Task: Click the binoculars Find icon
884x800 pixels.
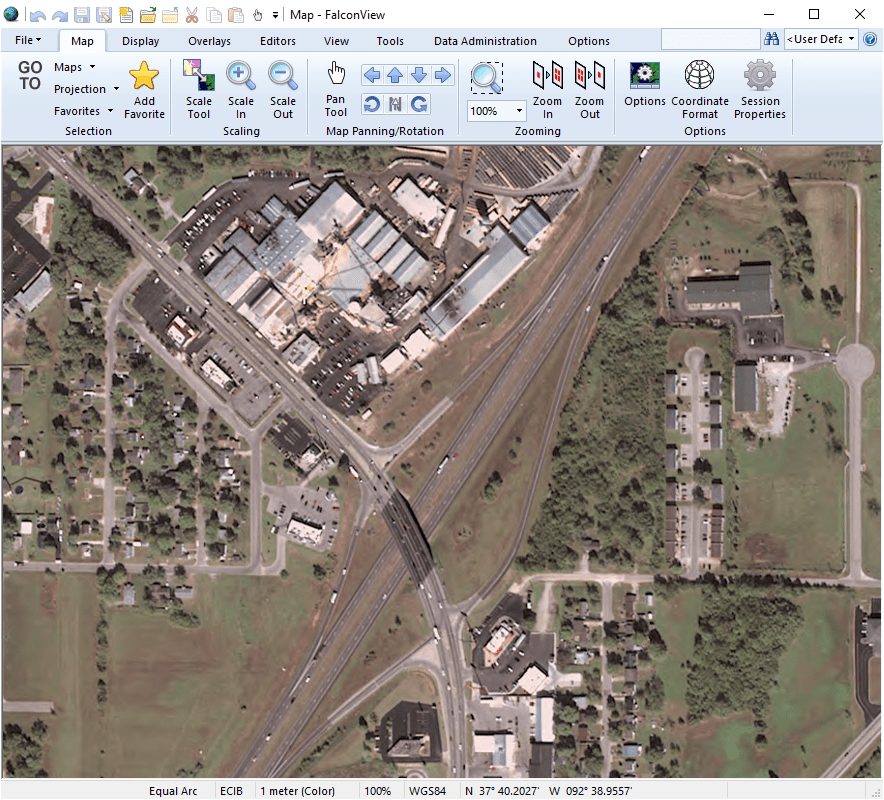Action: click(x=771, y=39)
